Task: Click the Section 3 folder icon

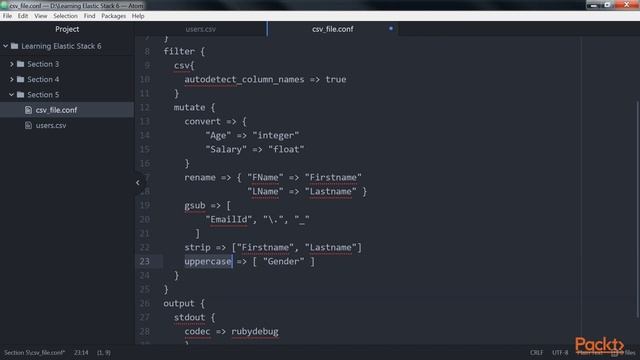Action: point(20,64)
